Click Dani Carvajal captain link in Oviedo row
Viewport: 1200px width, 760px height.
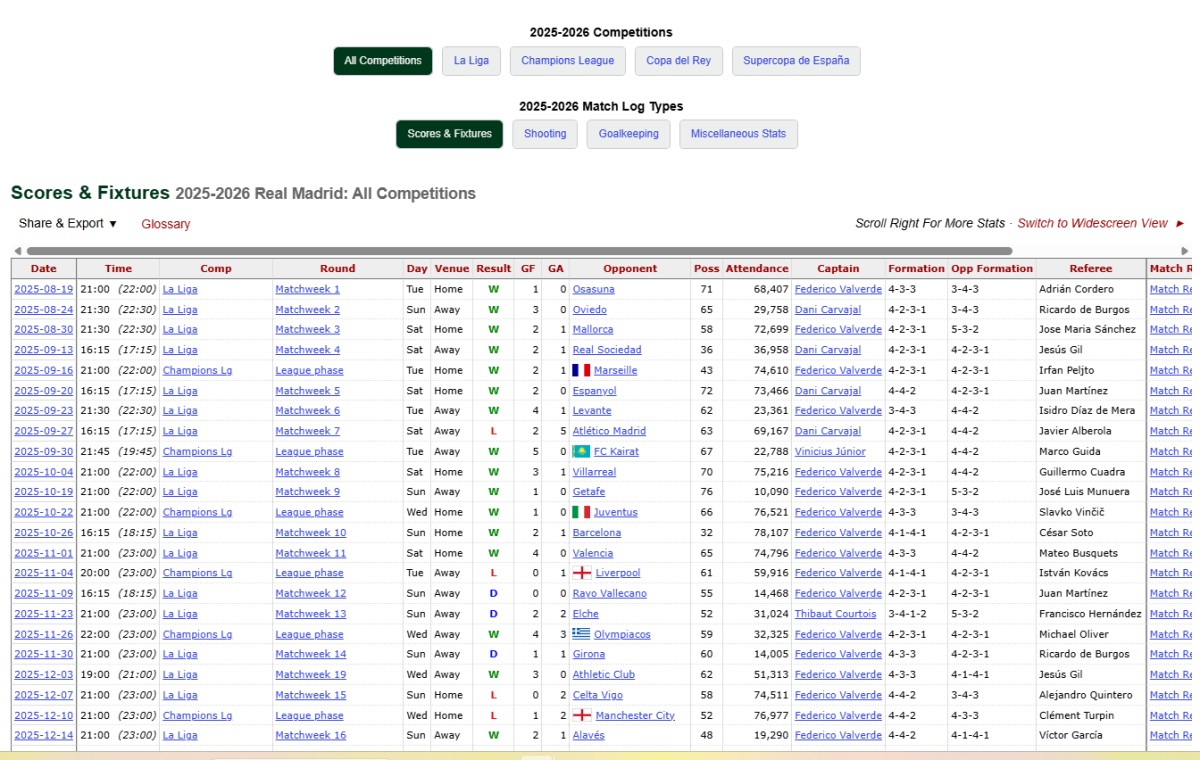pos(828,309)
